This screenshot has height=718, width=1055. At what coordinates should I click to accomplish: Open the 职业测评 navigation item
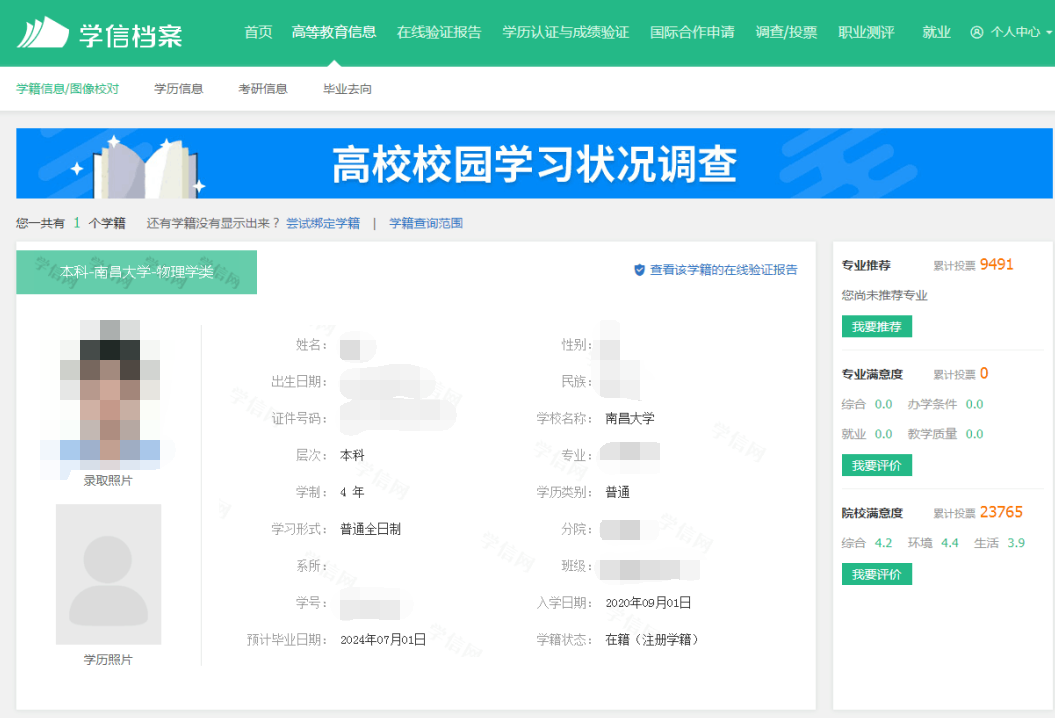(866, 32)
